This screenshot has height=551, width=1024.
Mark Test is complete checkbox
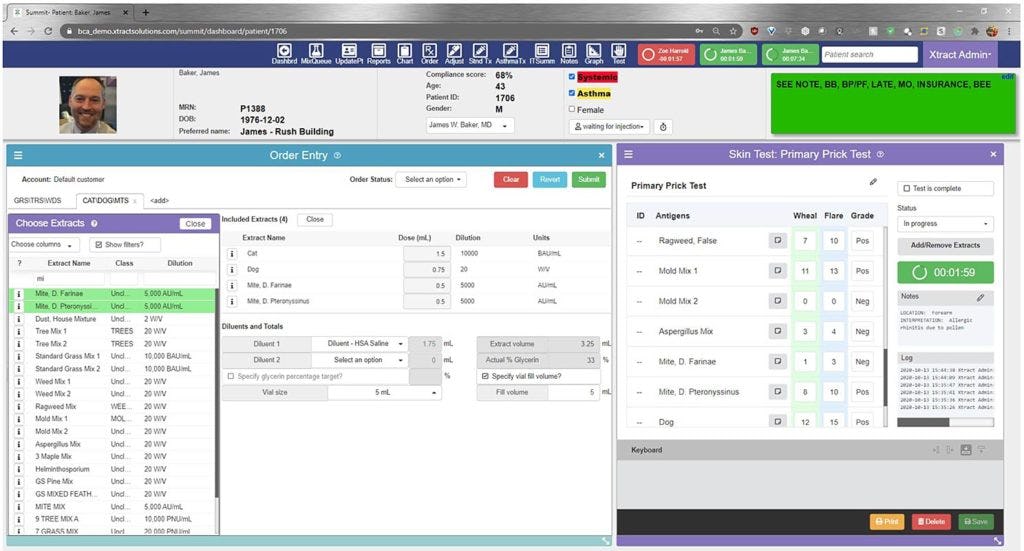(x=906, y=189)
